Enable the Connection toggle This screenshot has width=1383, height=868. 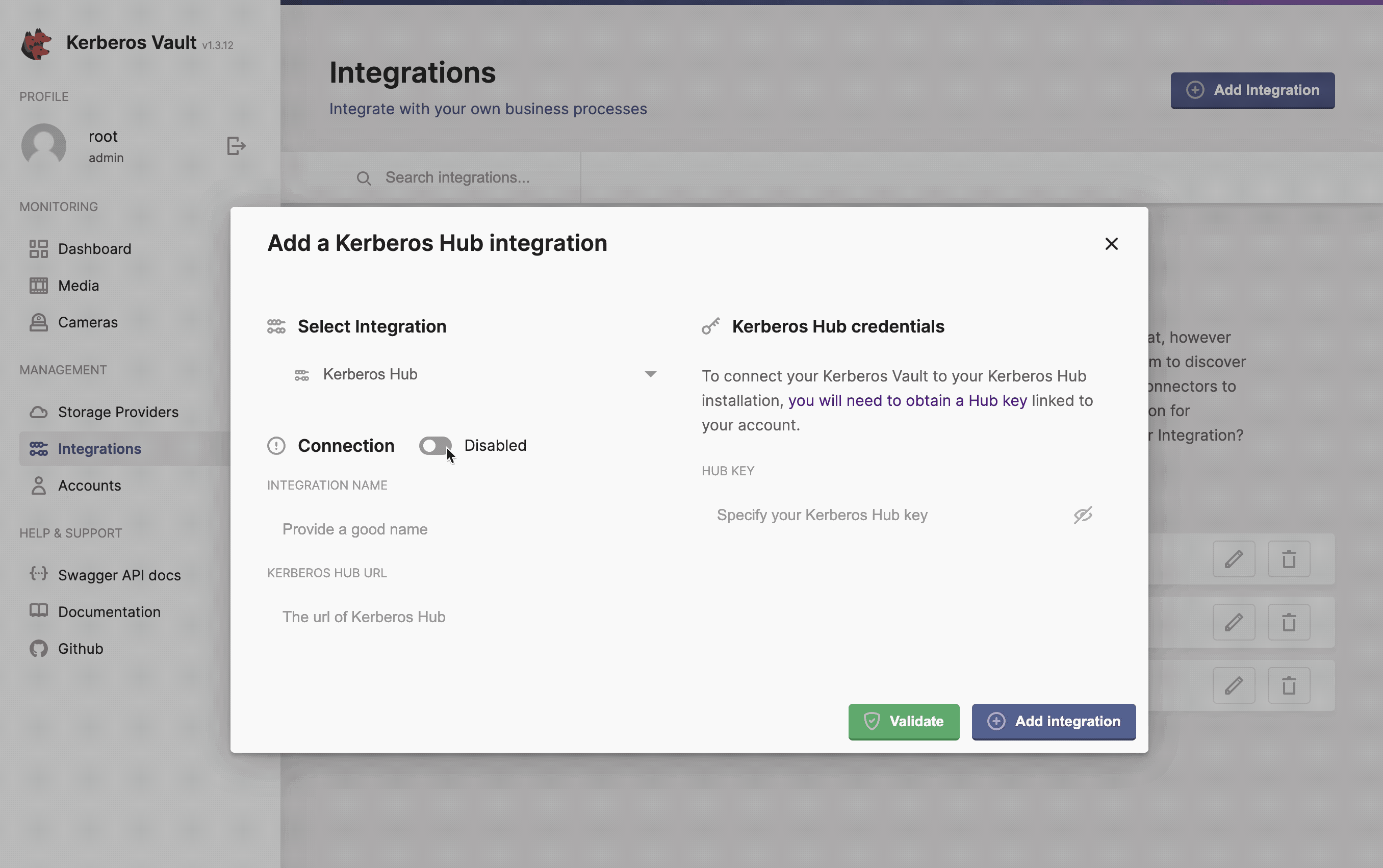click(x=434, y=446)
